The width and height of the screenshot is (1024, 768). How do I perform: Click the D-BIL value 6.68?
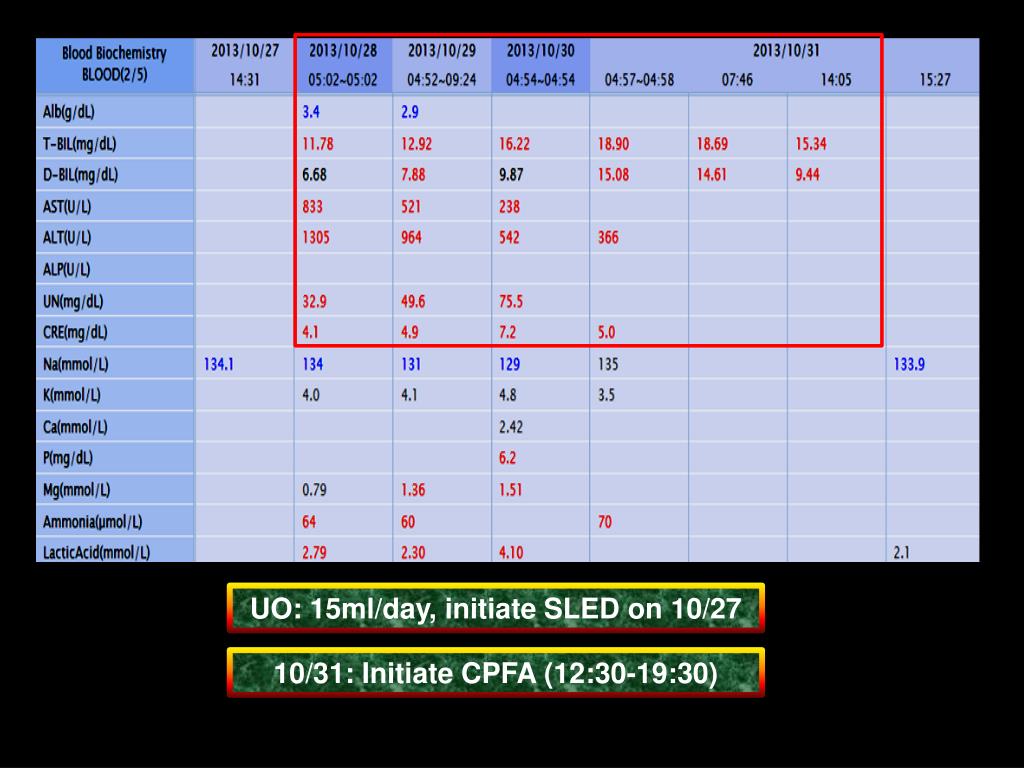click(314, 174)
